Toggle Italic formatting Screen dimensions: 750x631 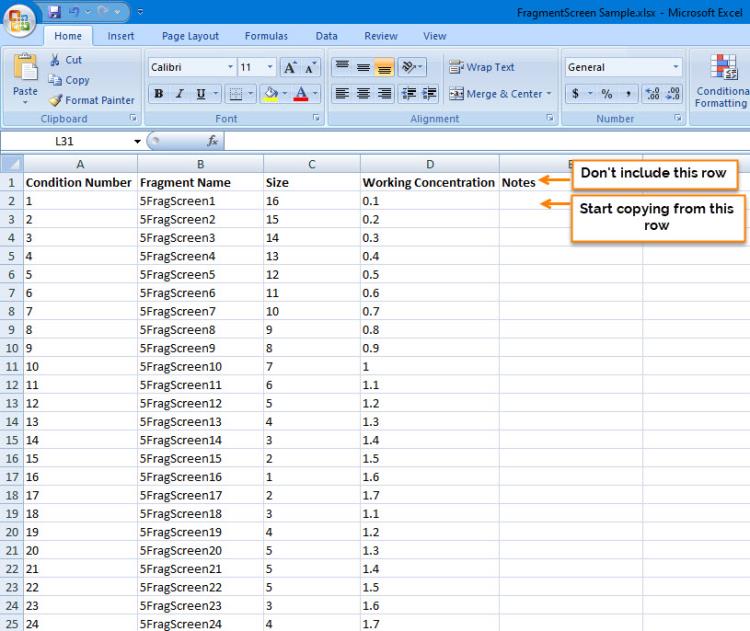coord(180,94)
